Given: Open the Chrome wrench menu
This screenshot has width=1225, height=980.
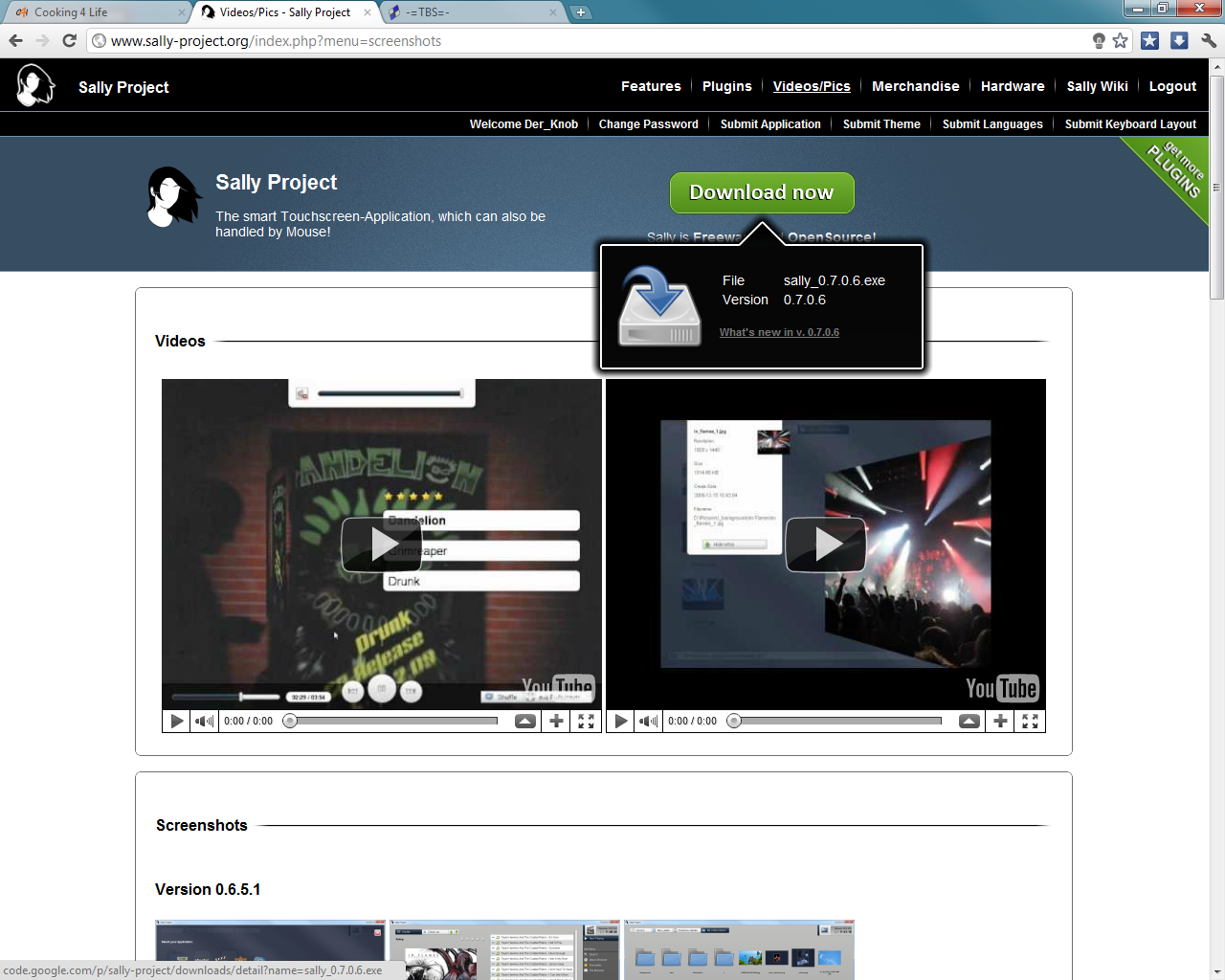Looking at the screenshot, I should (1209, 40).
